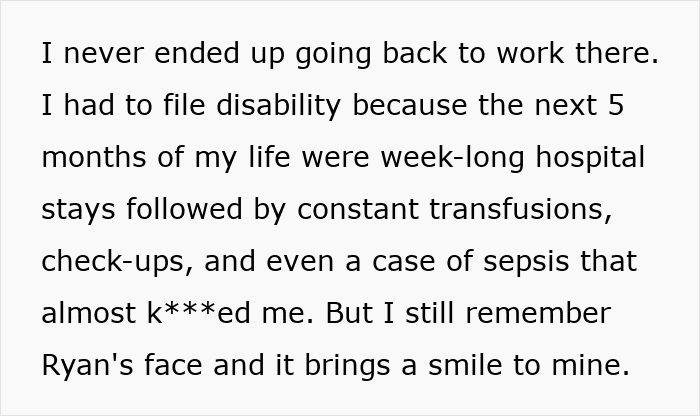Viewport: 700px width, 416px height.
Task: Click the word "sepsis" in the paragraph
Action: pyautogui.click(x=526, y=262)
